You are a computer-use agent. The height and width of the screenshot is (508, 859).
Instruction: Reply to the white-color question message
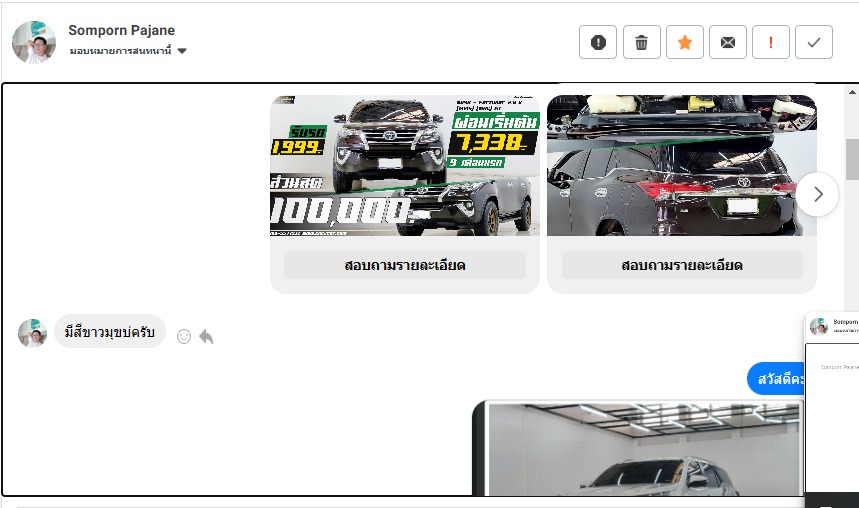(x=206, y=336)
